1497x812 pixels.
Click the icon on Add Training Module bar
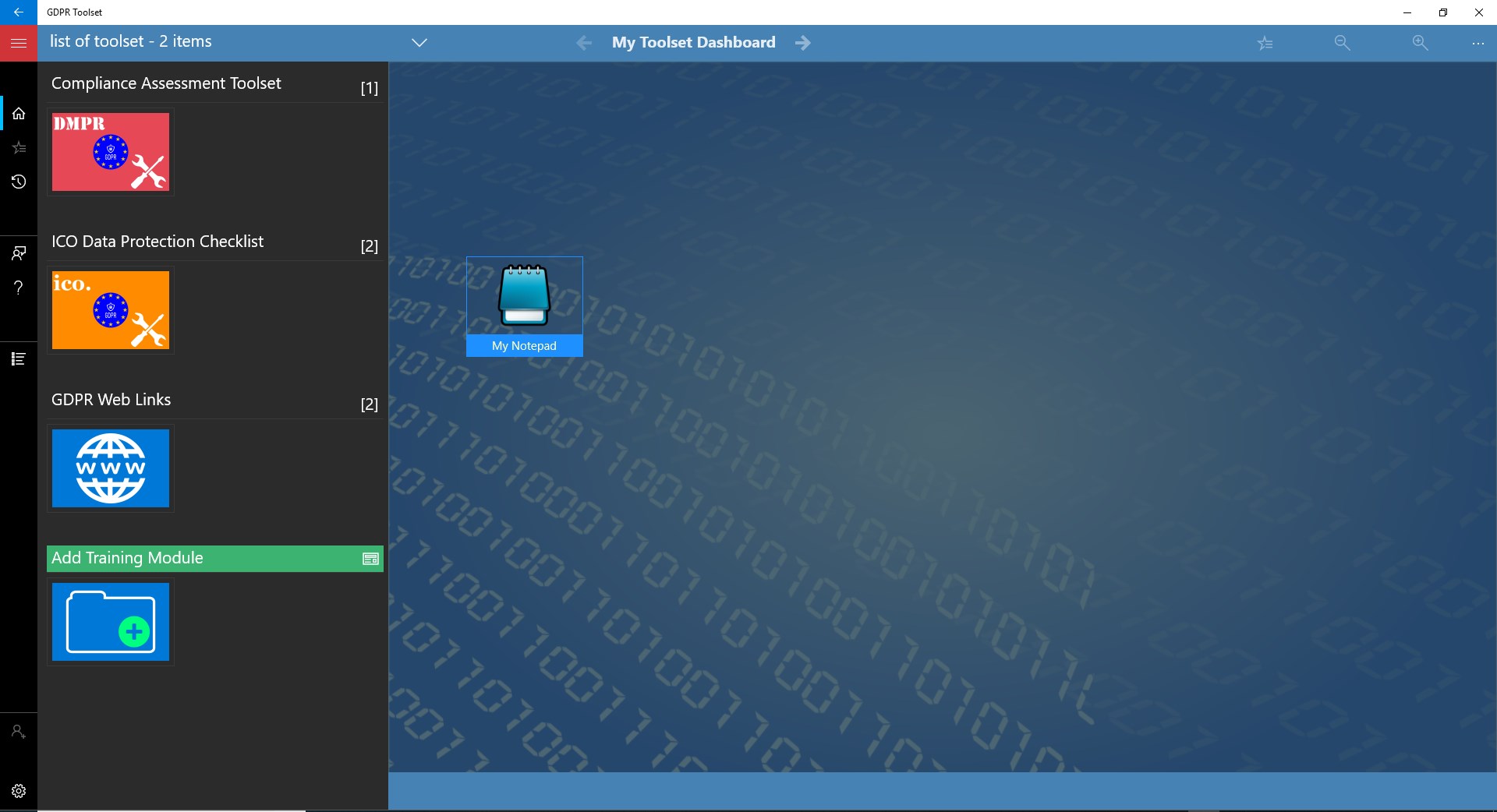(370, 559)
